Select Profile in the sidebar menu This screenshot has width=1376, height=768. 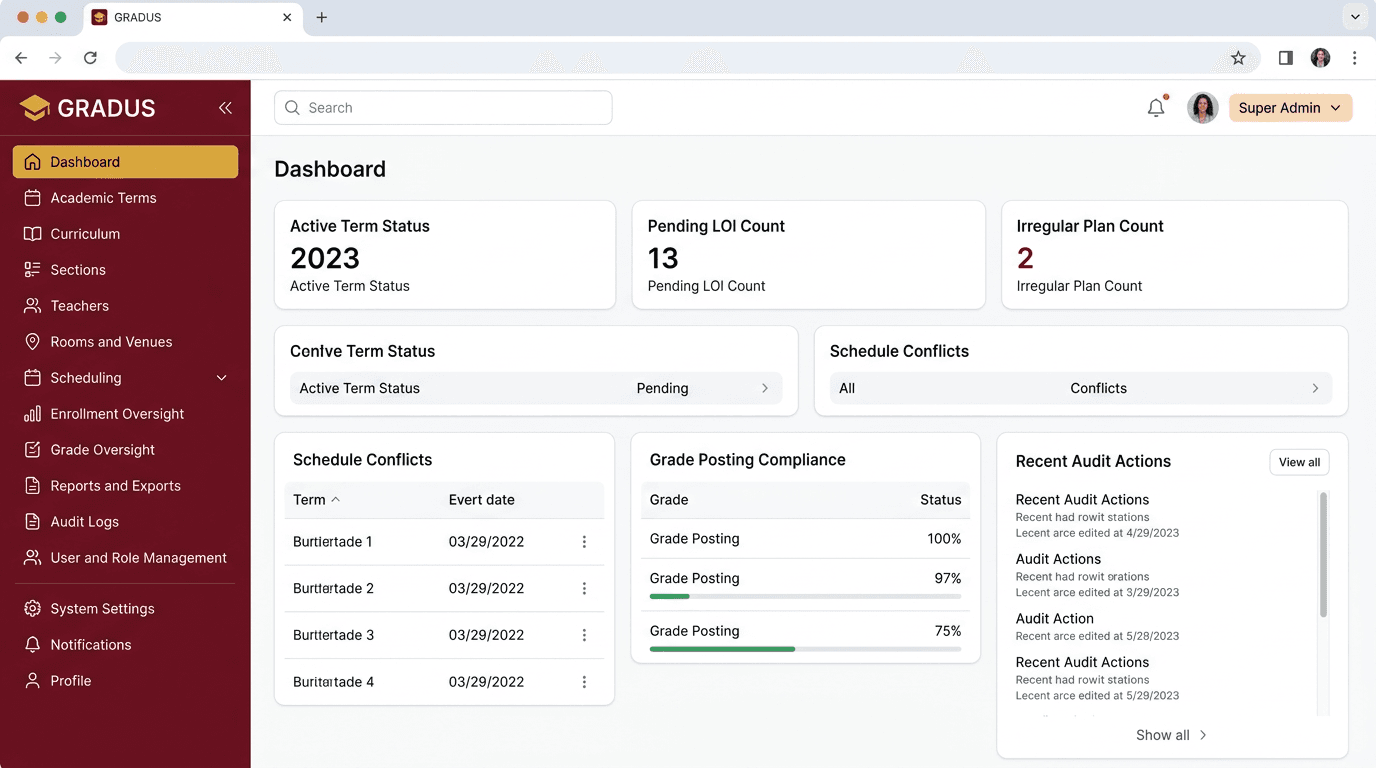(x=71, y=680)
